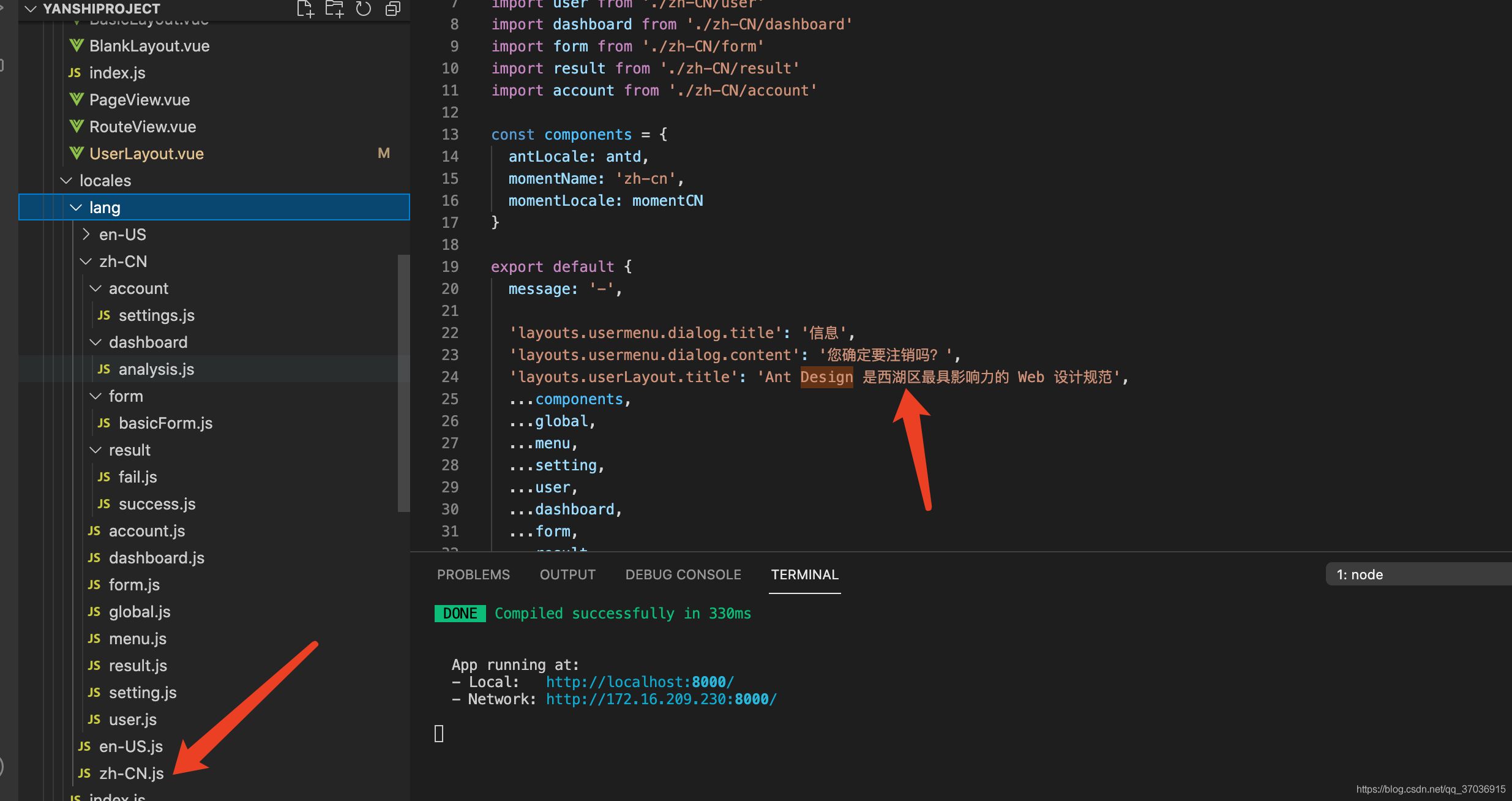The height and width of the screenshot is (801, 1512).
Task: Click the New Folder icon in explorer header
Action: coord(334,9)
